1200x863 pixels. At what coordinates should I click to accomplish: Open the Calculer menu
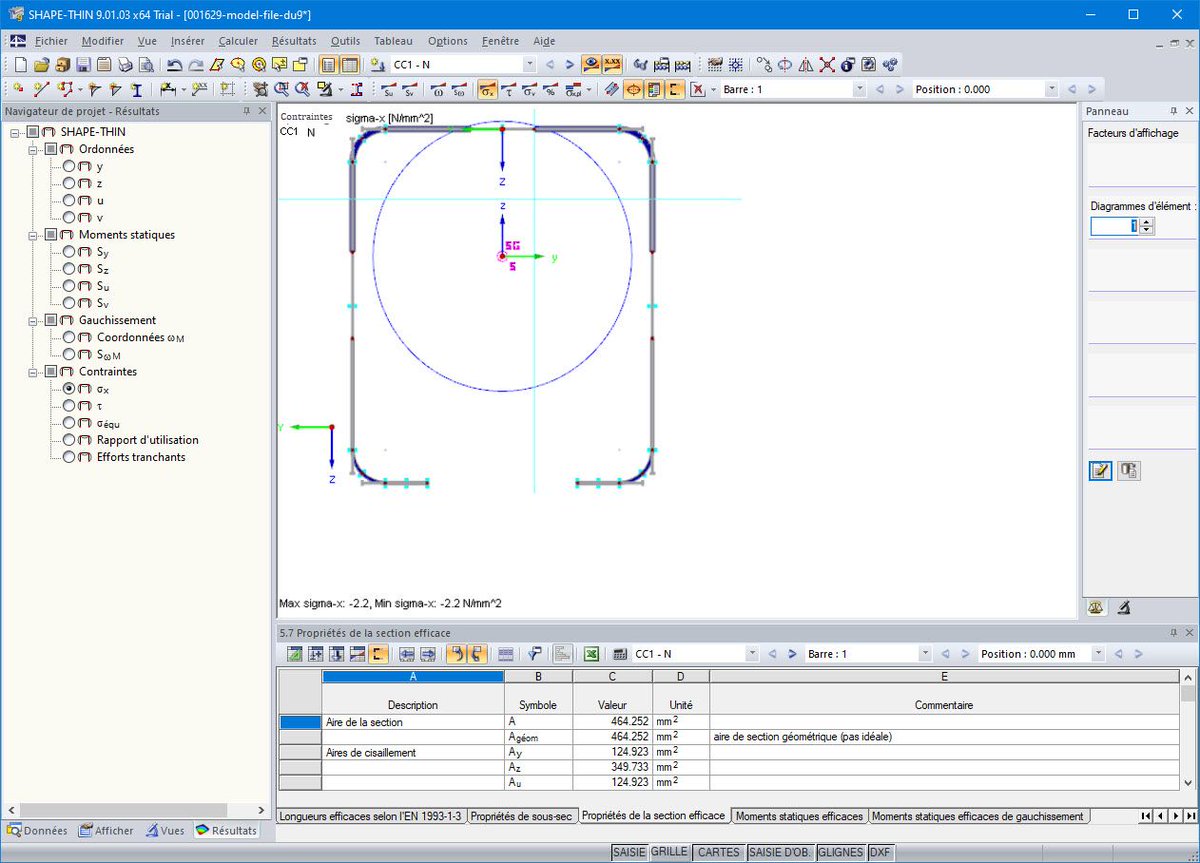tap(238, 41)
